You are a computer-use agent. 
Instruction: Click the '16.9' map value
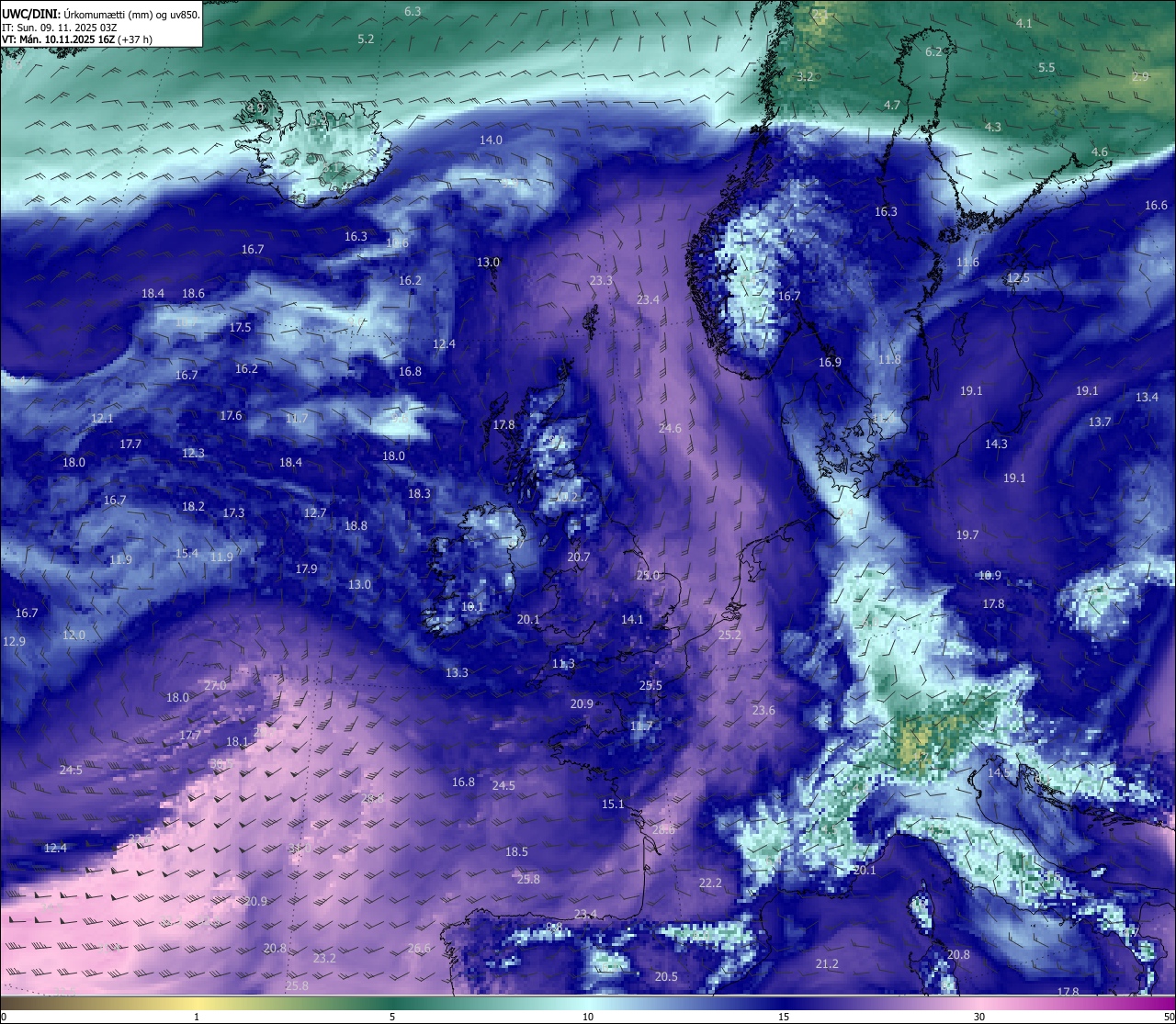click(830, 362)
